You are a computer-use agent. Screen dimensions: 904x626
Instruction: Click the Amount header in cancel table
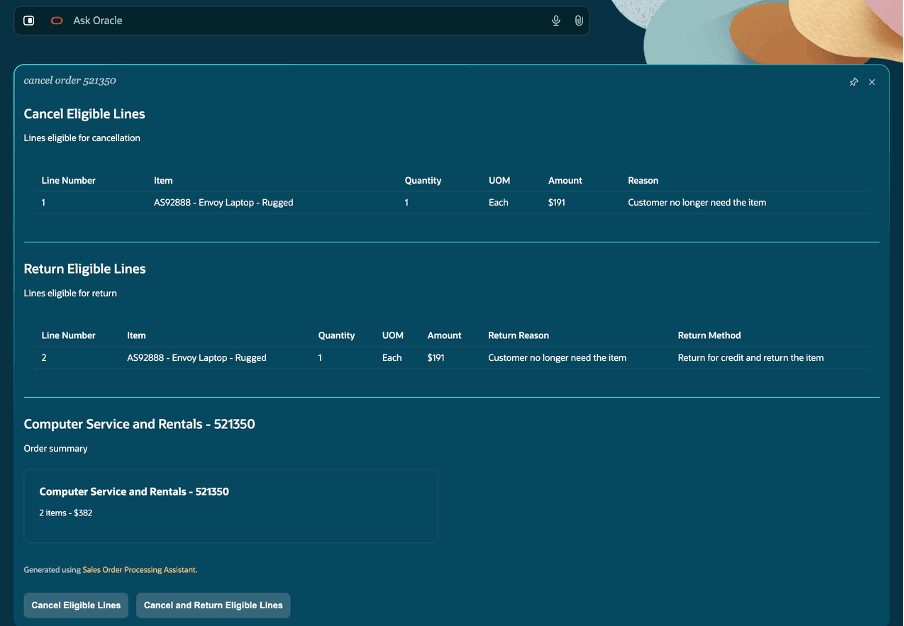coord(565,180)
